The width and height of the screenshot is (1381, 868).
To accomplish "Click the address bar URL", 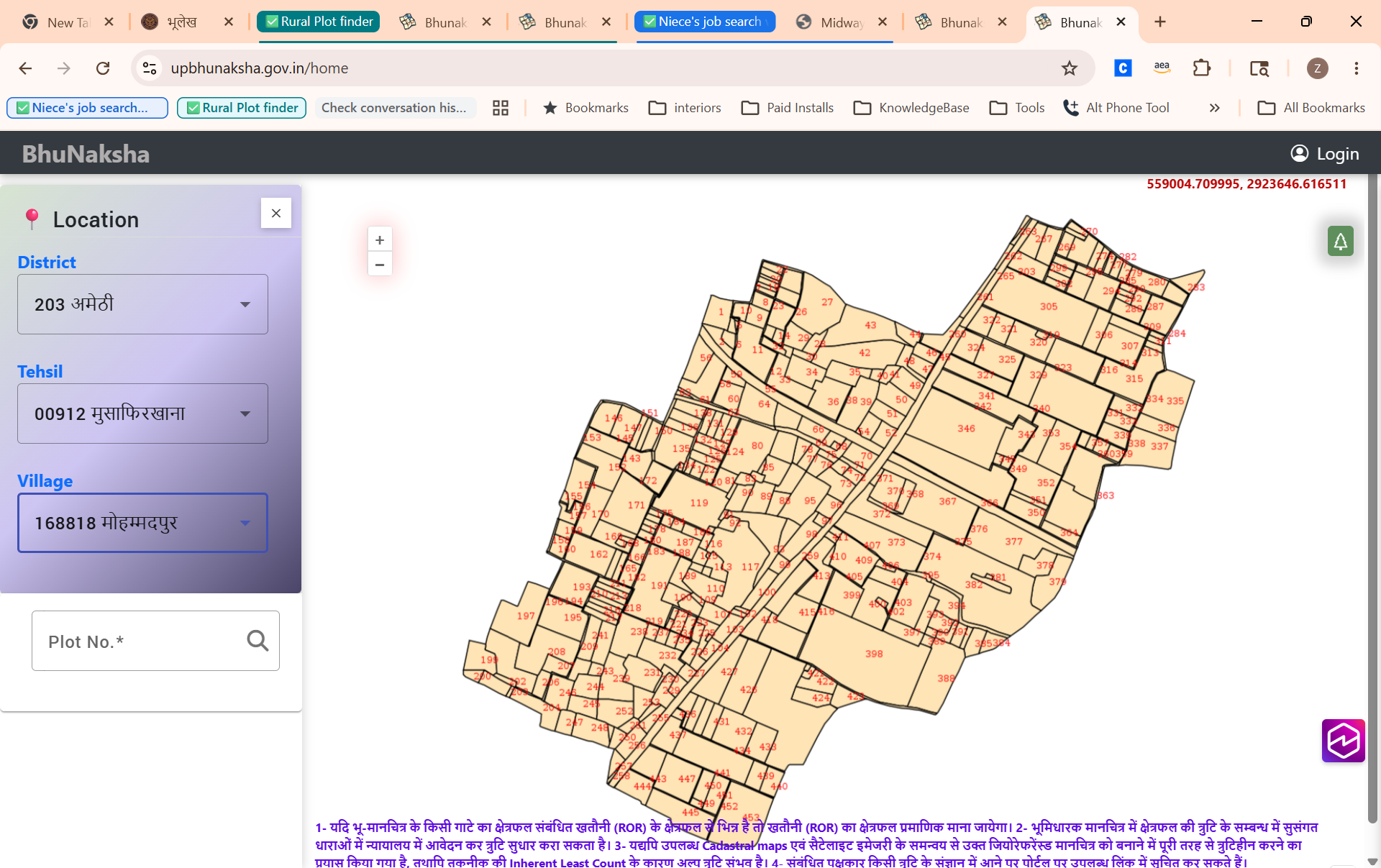I will pos(259,68).
